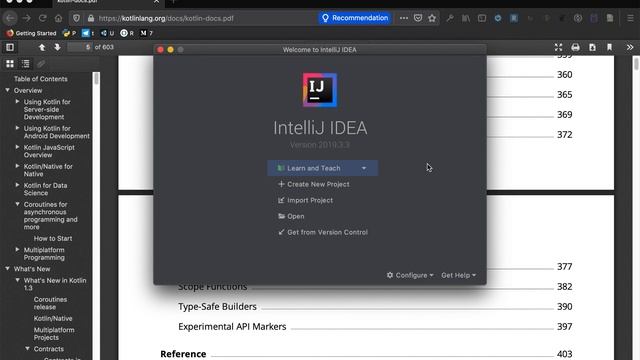
Task: Click the address bar URL
Action: click(166, 18)
